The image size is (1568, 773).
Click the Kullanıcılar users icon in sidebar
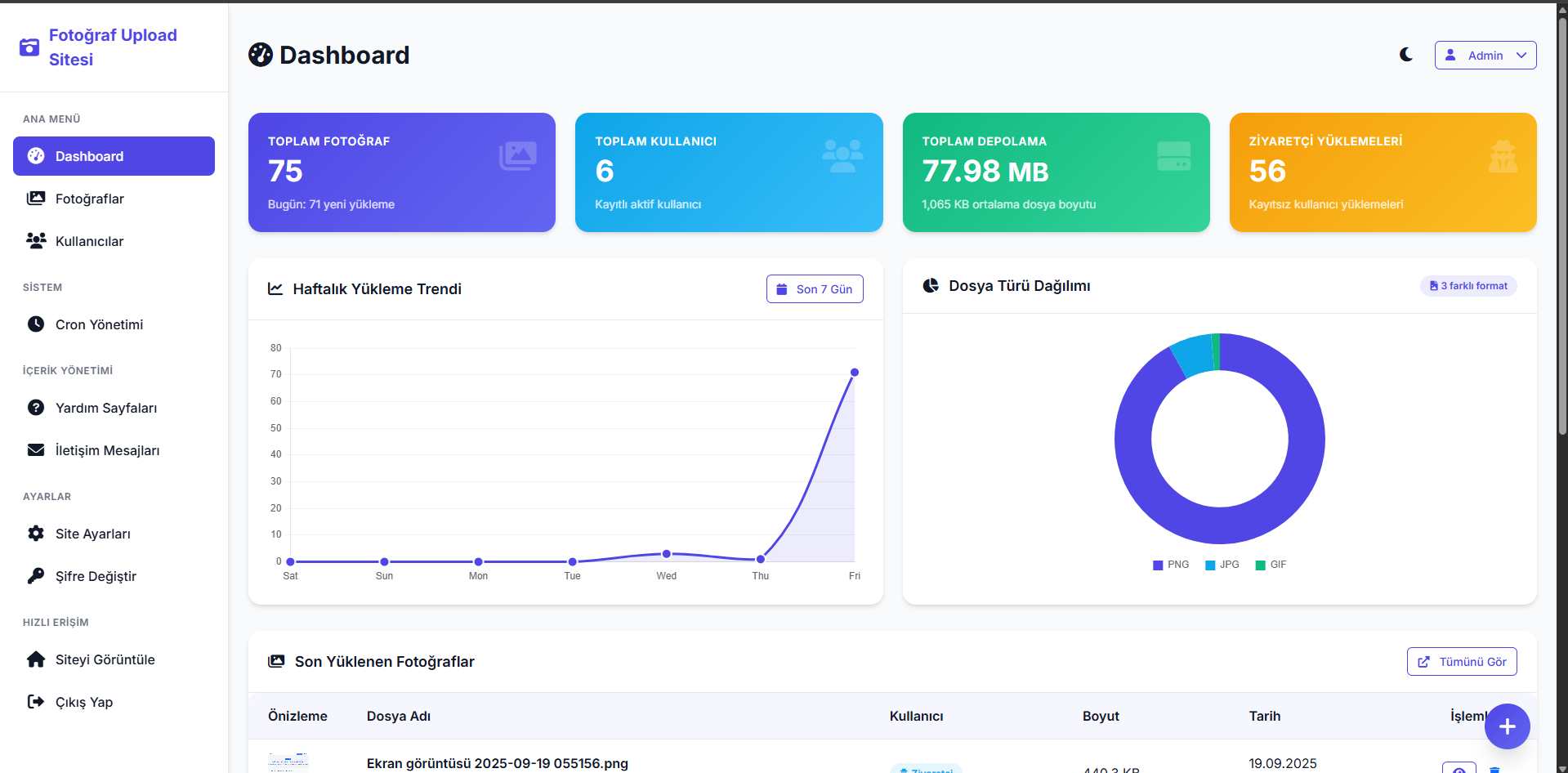tap(36, 241)
